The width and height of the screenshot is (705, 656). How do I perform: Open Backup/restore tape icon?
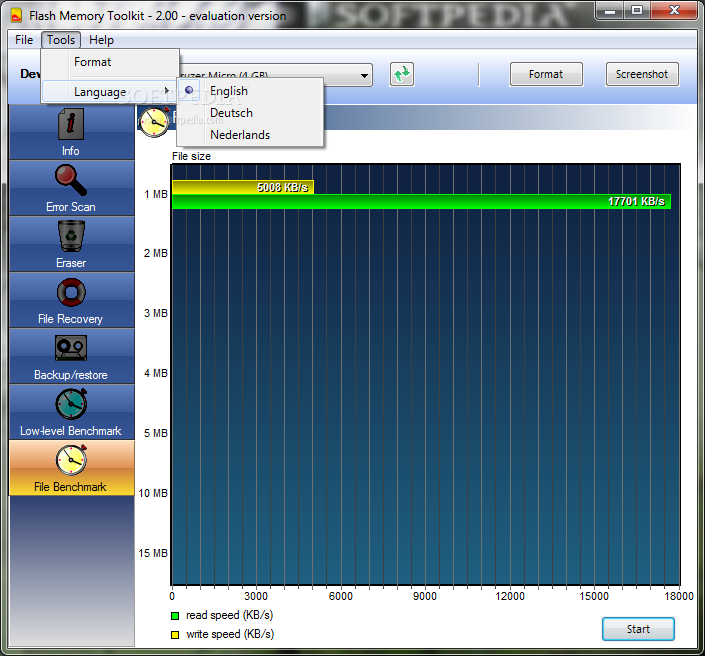coord(71,348)
